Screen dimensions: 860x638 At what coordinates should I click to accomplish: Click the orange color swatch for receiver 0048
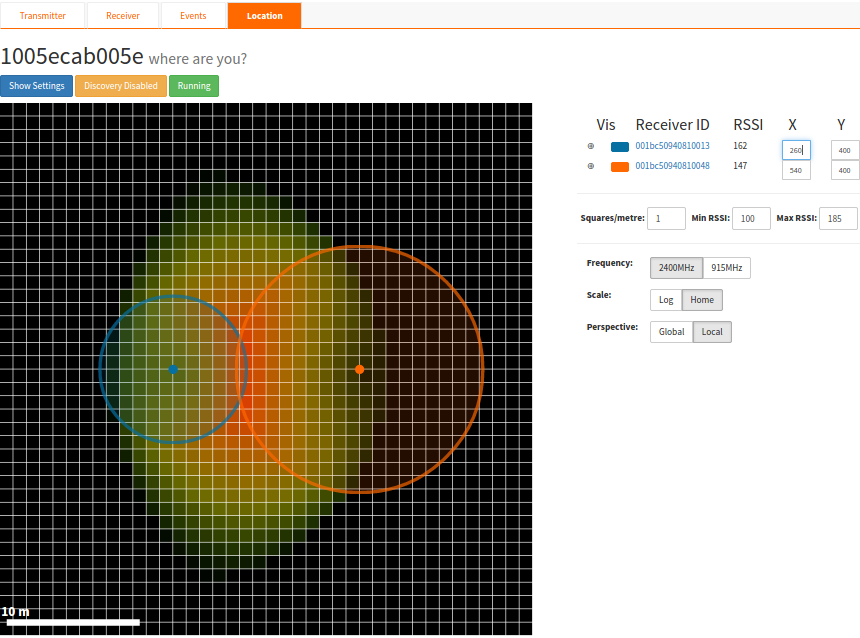[x=620, y=167]
